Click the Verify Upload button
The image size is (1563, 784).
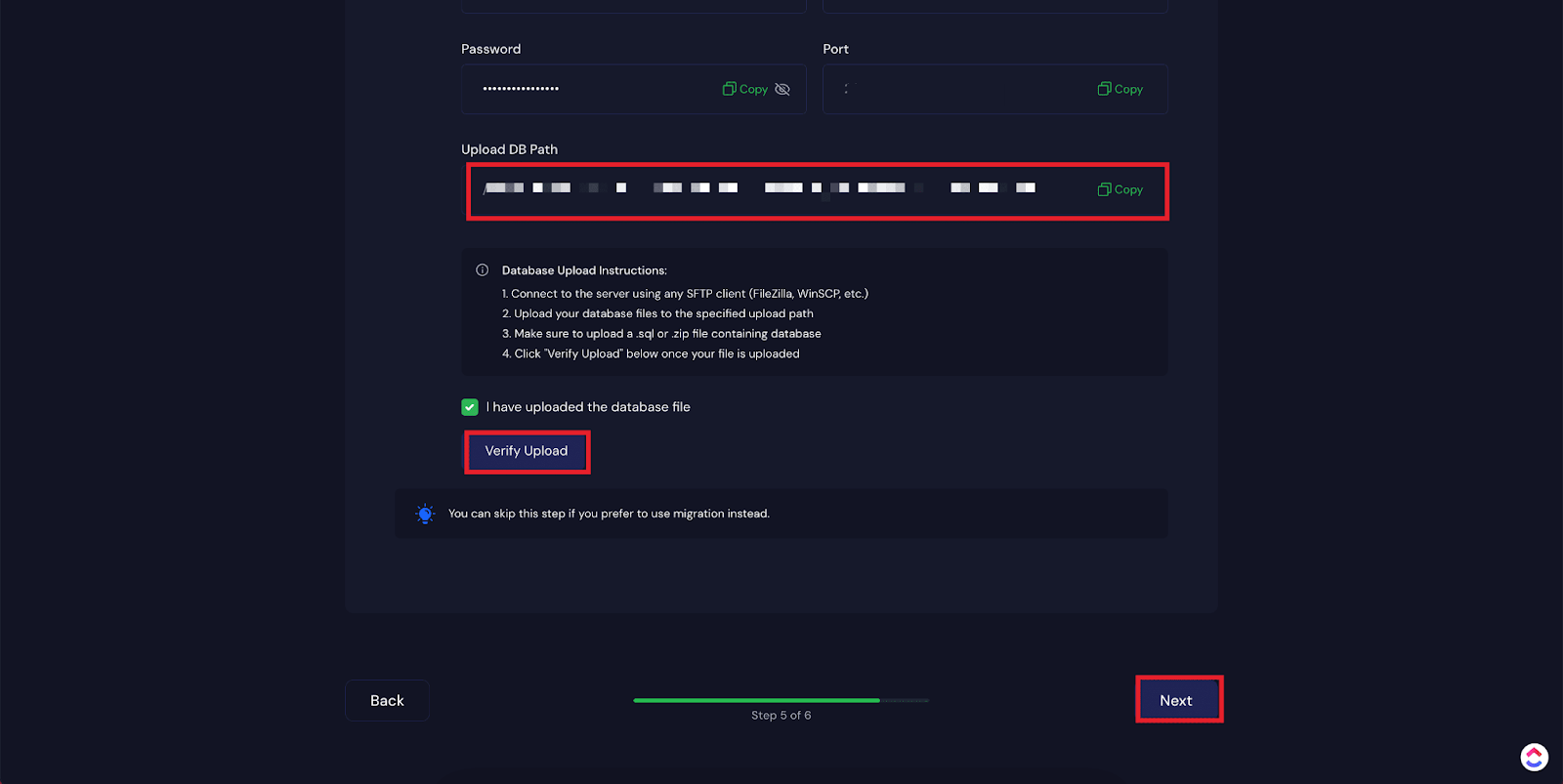(527, 451)
